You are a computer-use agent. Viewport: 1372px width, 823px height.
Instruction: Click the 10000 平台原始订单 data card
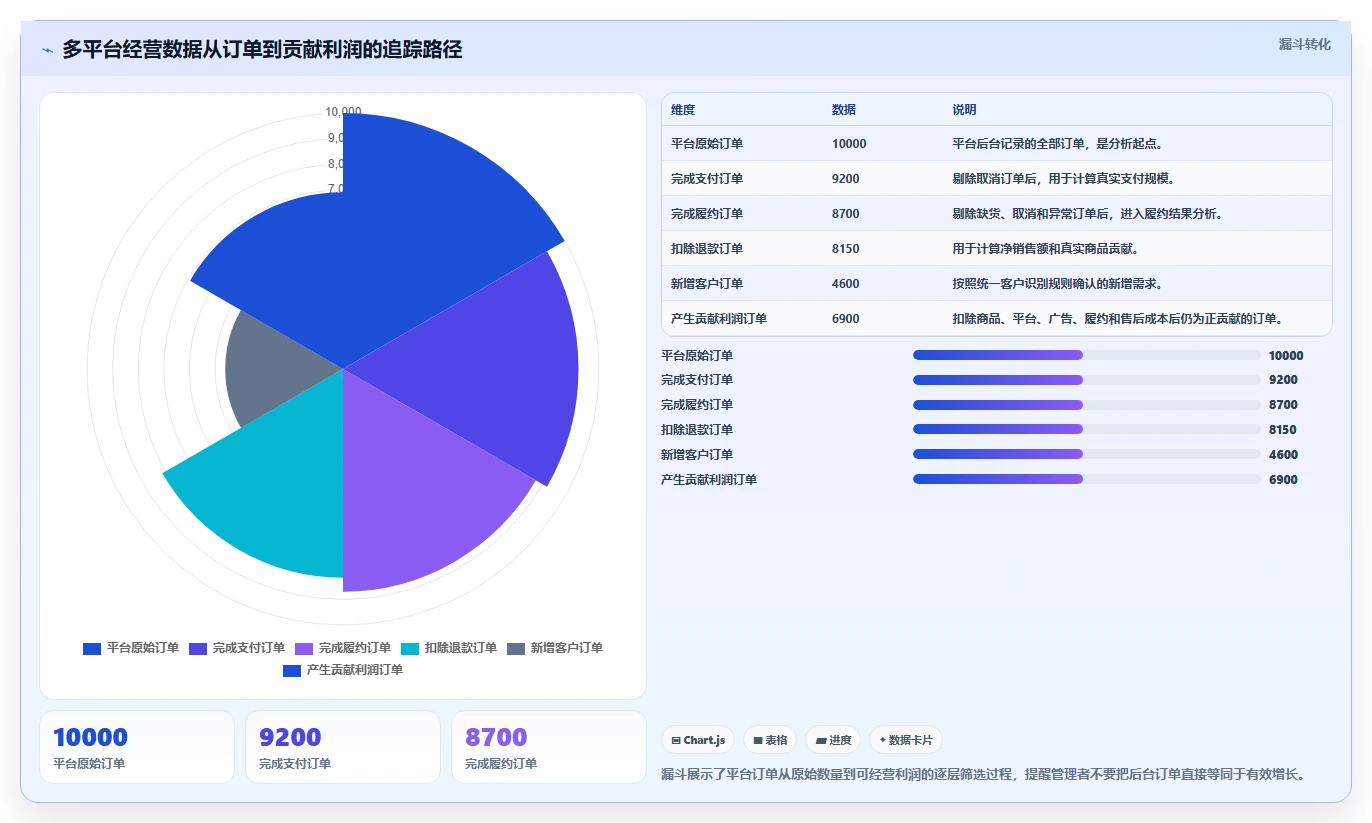[x=137, y=747]
